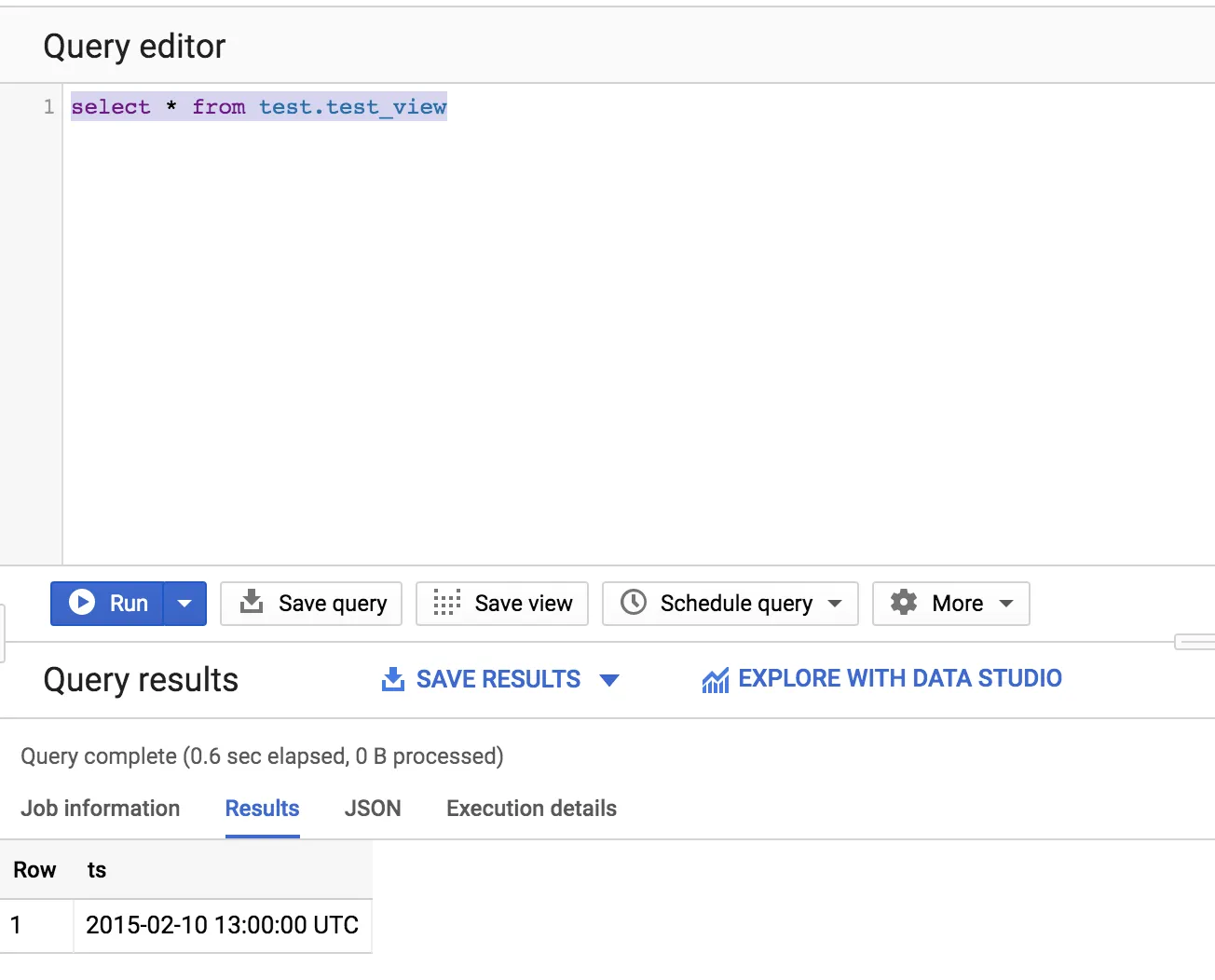Click the Schedule query button label
1215x980 pixels.
pos(736,604)
